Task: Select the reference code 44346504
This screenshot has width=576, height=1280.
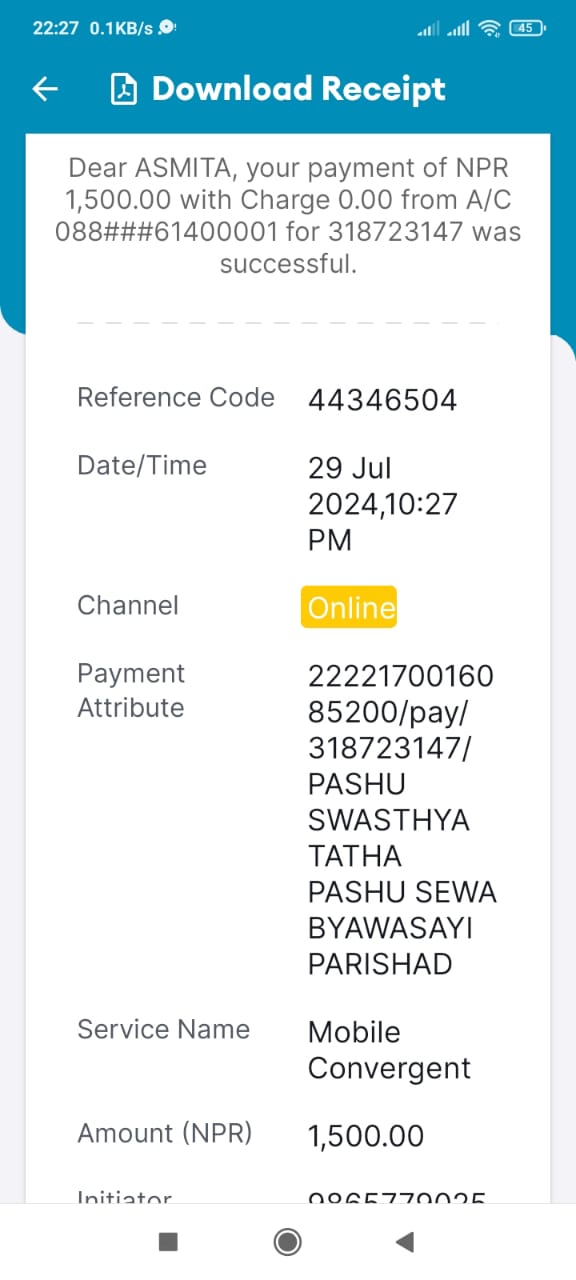Action: click(x=382, y=400)
